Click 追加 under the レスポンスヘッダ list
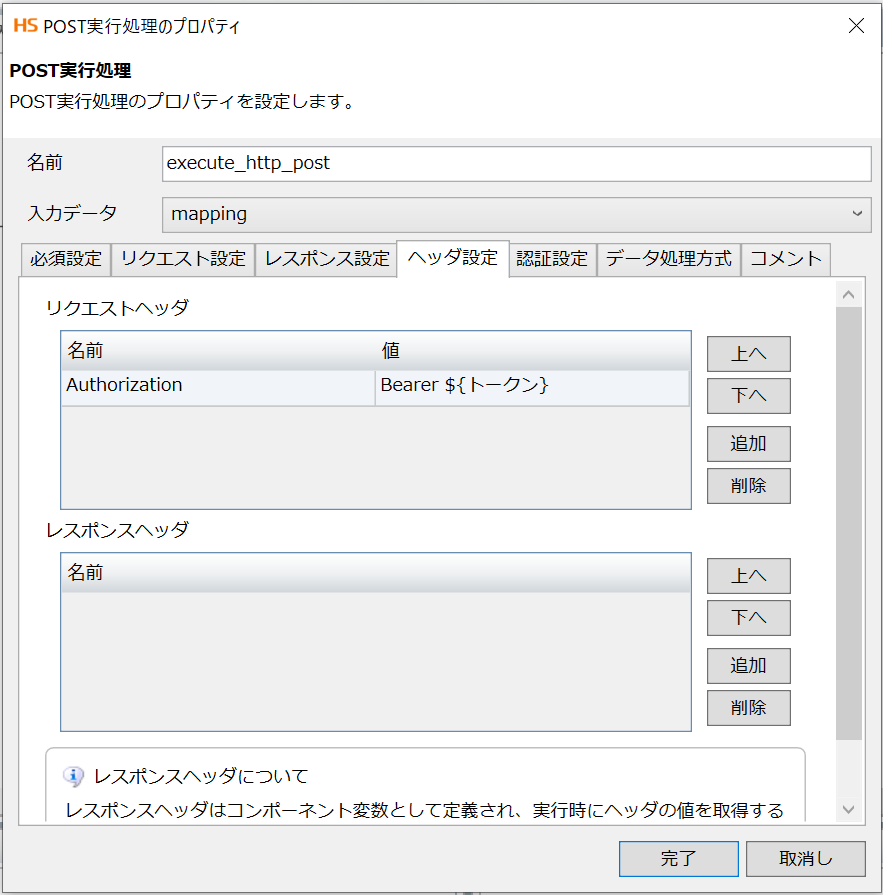This screenshot has width=883, height=895. pyautogui.click(x=748, y=665)
